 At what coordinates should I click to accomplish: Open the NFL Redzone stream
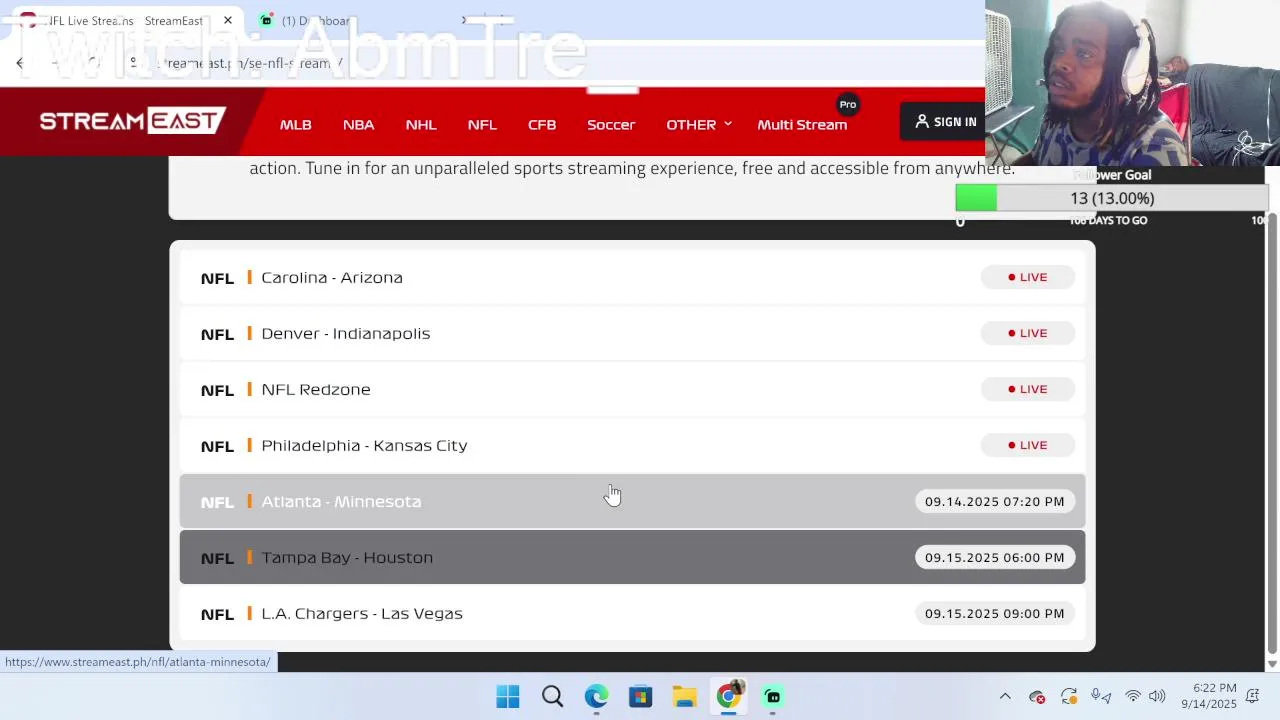click(x=632, y=389)
